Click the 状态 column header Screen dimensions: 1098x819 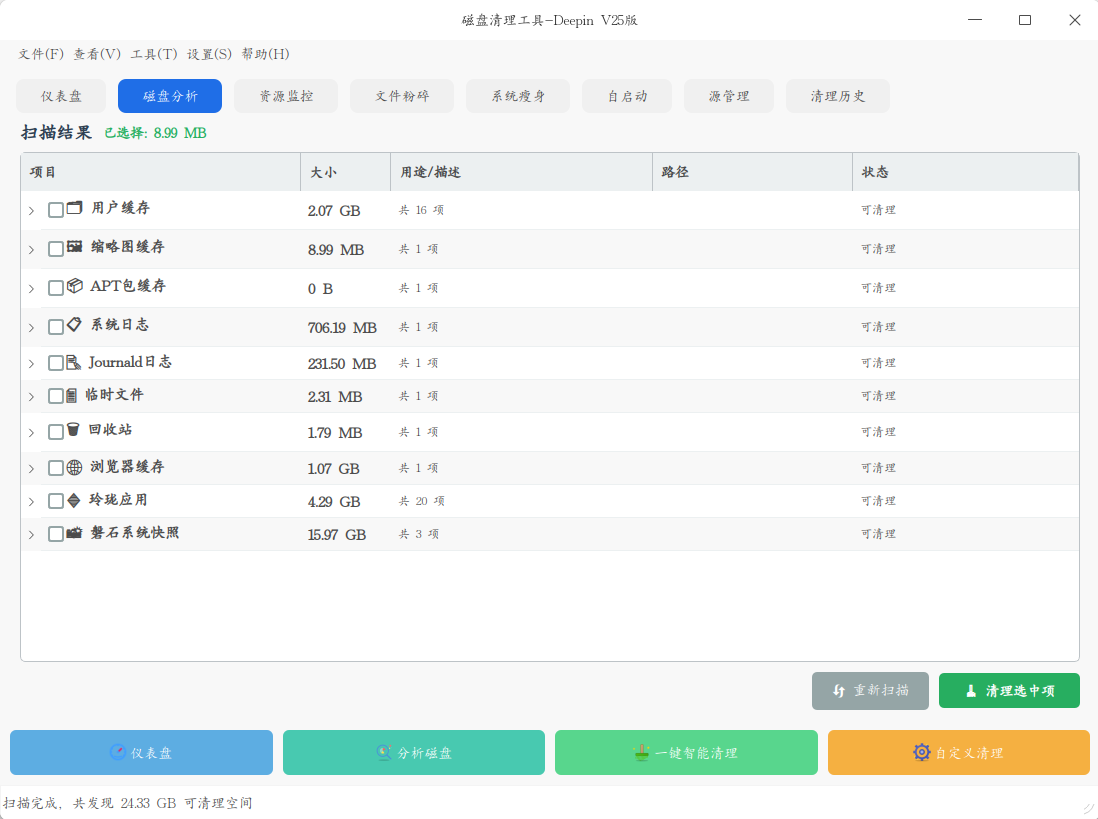965,172
